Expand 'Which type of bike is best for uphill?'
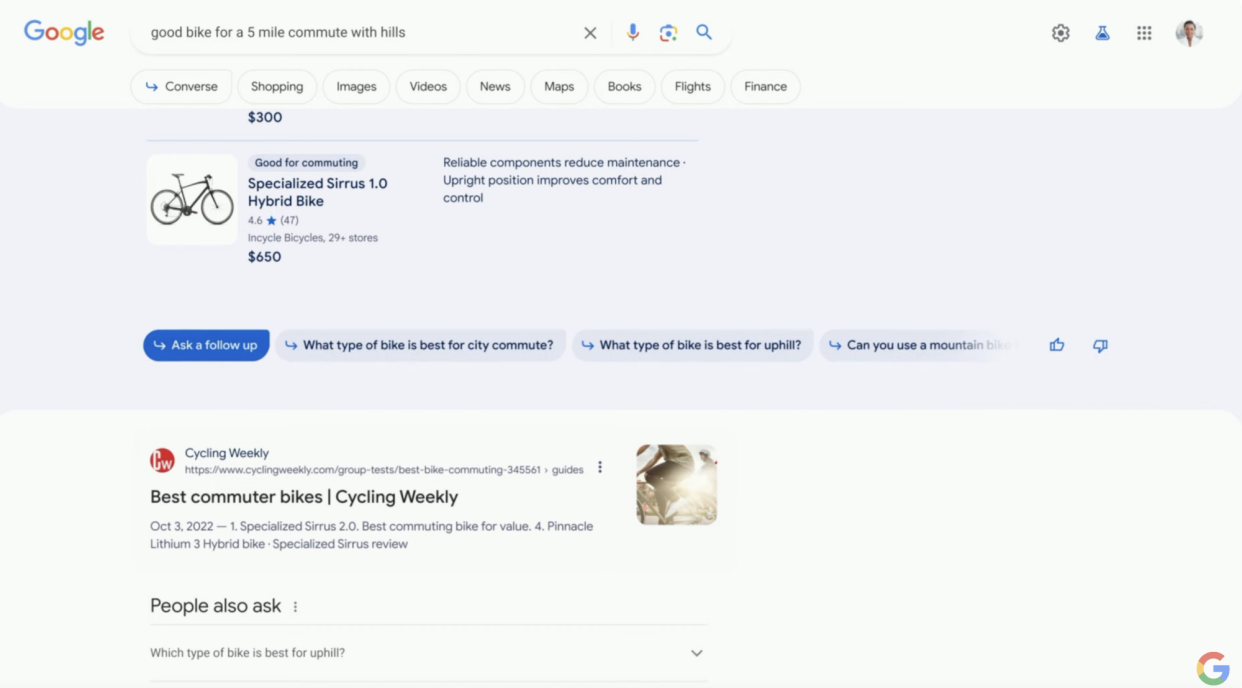 (427, 653)
